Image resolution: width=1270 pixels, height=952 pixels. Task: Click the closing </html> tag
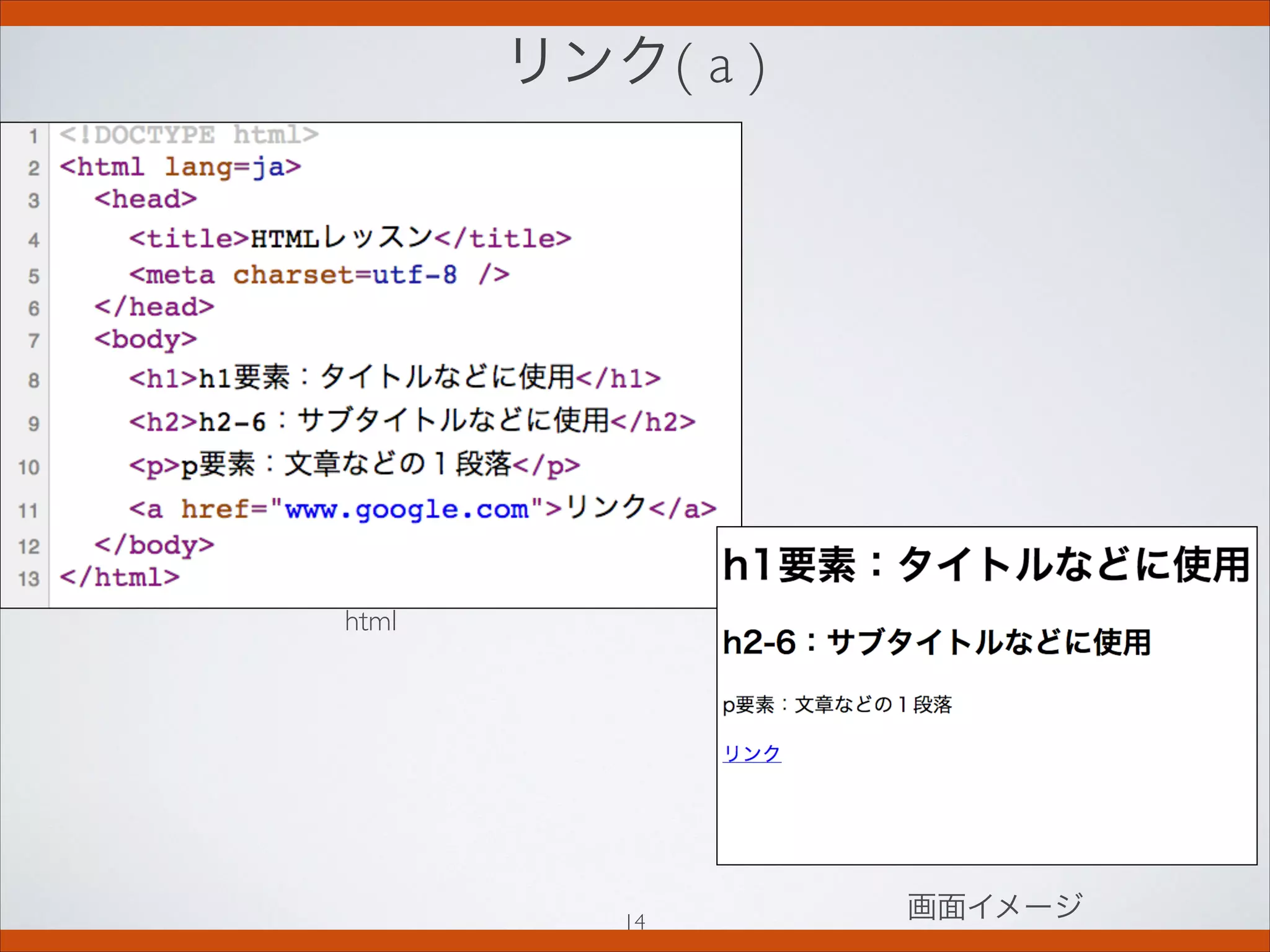tap(120, 577)
